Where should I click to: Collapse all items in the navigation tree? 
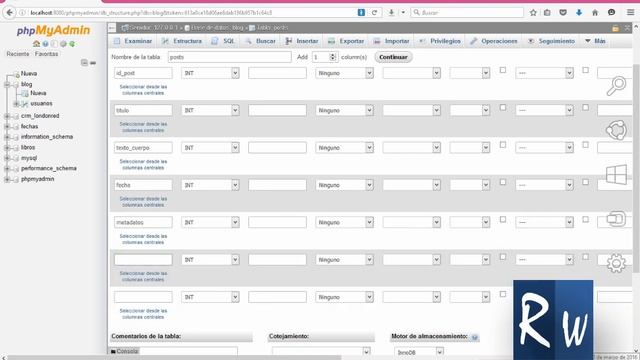[84, 62]
